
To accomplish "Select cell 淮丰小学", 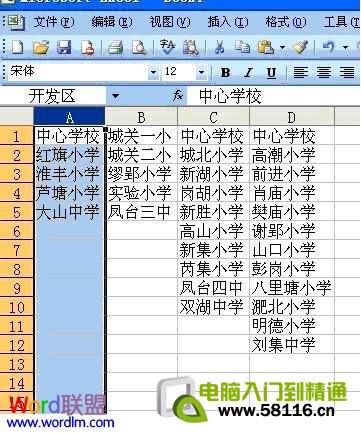I will (69, 174).
